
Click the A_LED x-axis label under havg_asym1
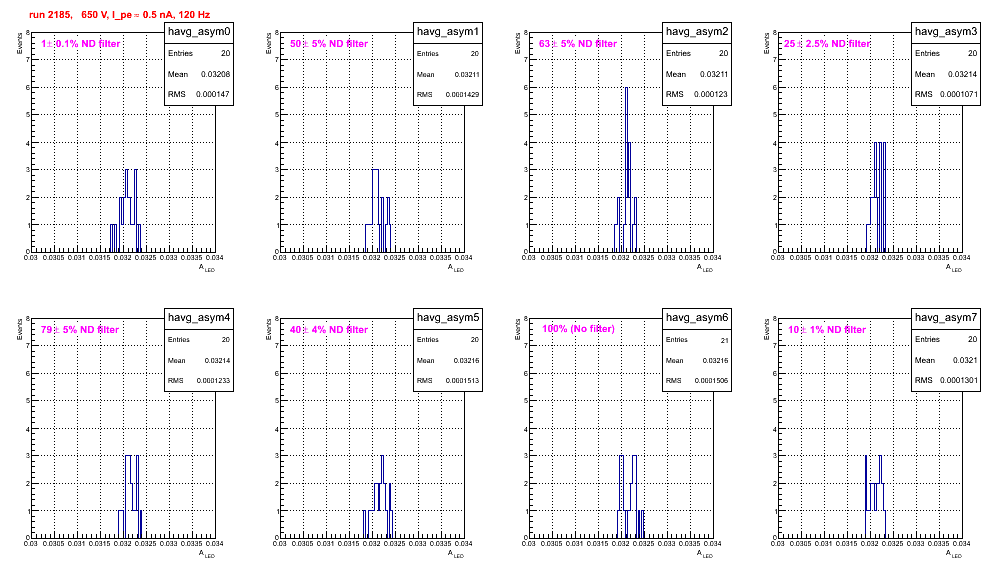(x=456, y=268)
